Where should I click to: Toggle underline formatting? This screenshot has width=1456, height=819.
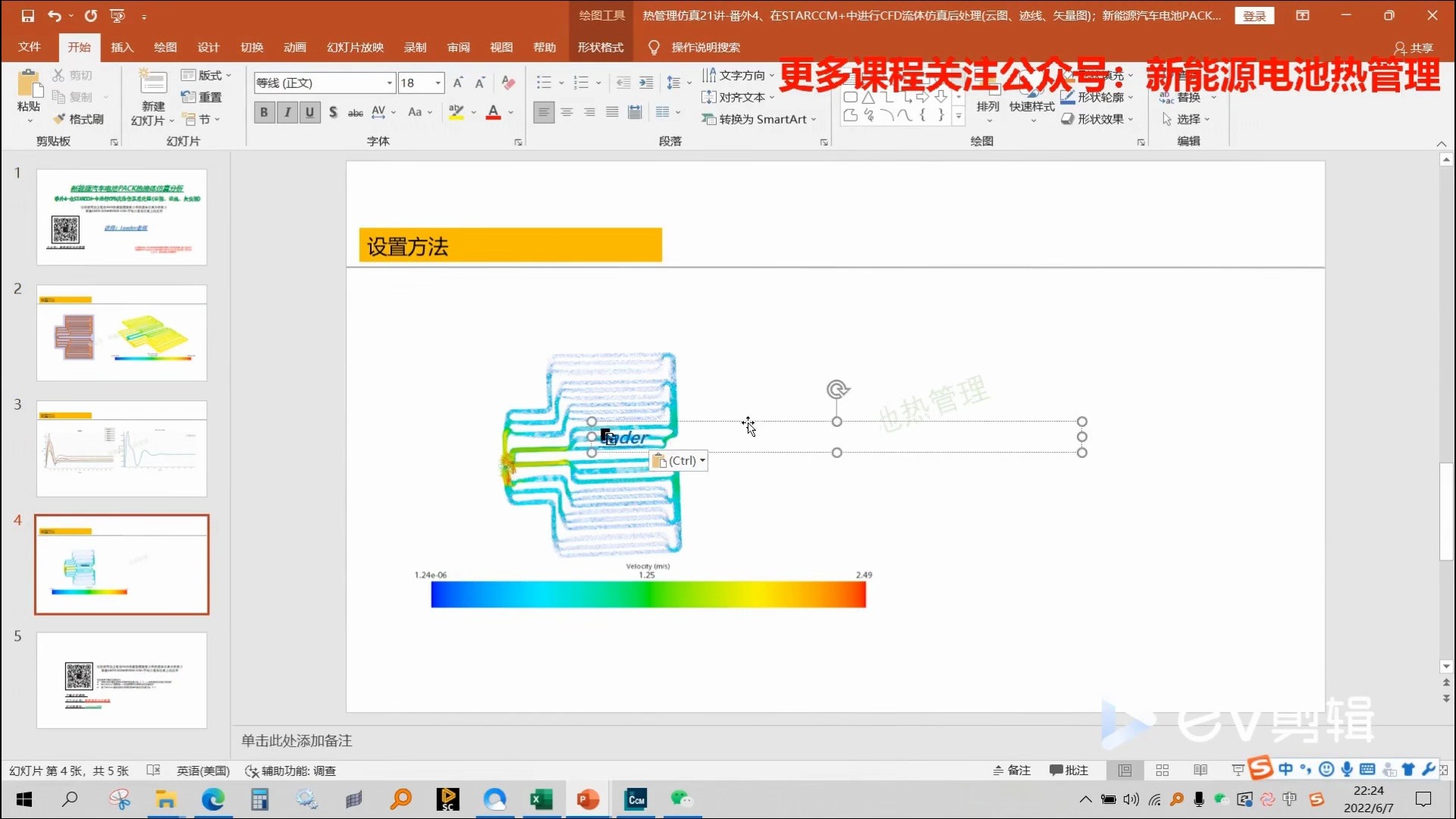(309, 111)
